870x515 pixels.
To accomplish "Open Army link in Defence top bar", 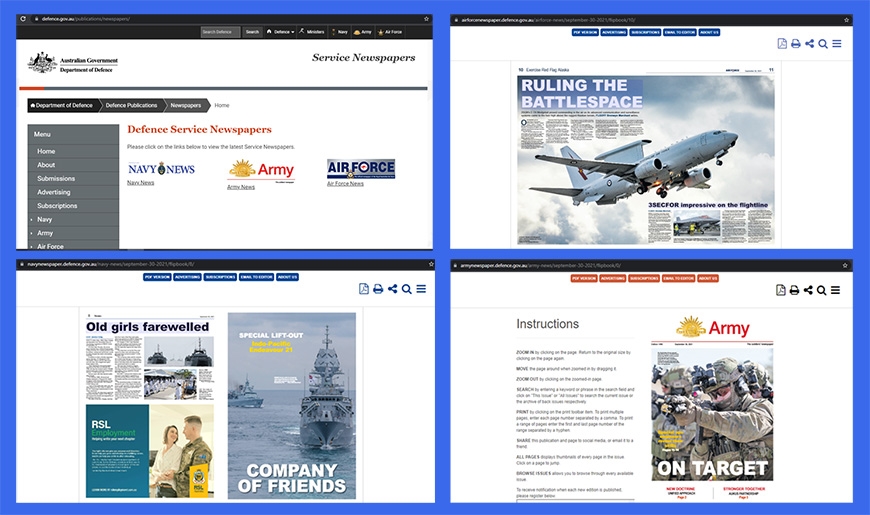I will pos(363,32).
